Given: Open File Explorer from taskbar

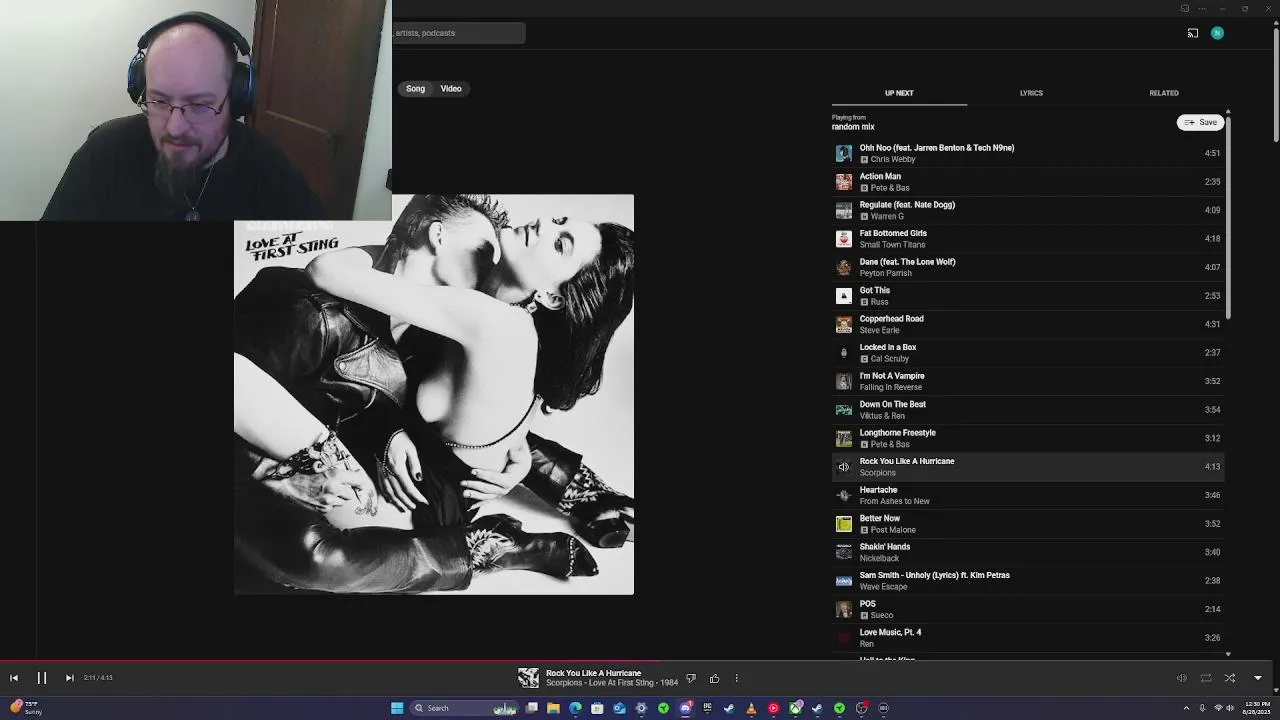Looking at the screenshot, I should point(553,708).
